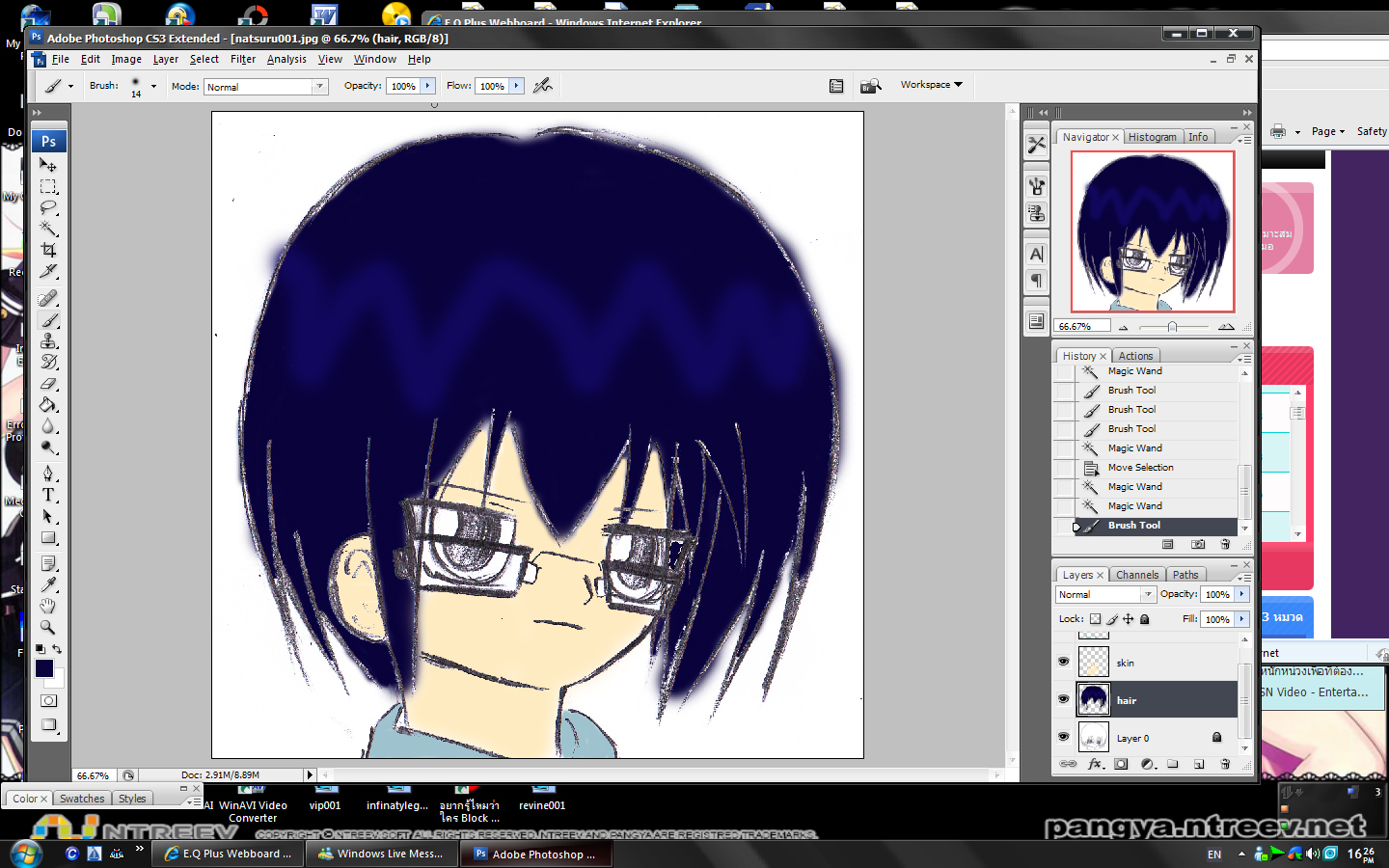
Task: Create a new layer in Layers panel
Action: coord(1199,764)
